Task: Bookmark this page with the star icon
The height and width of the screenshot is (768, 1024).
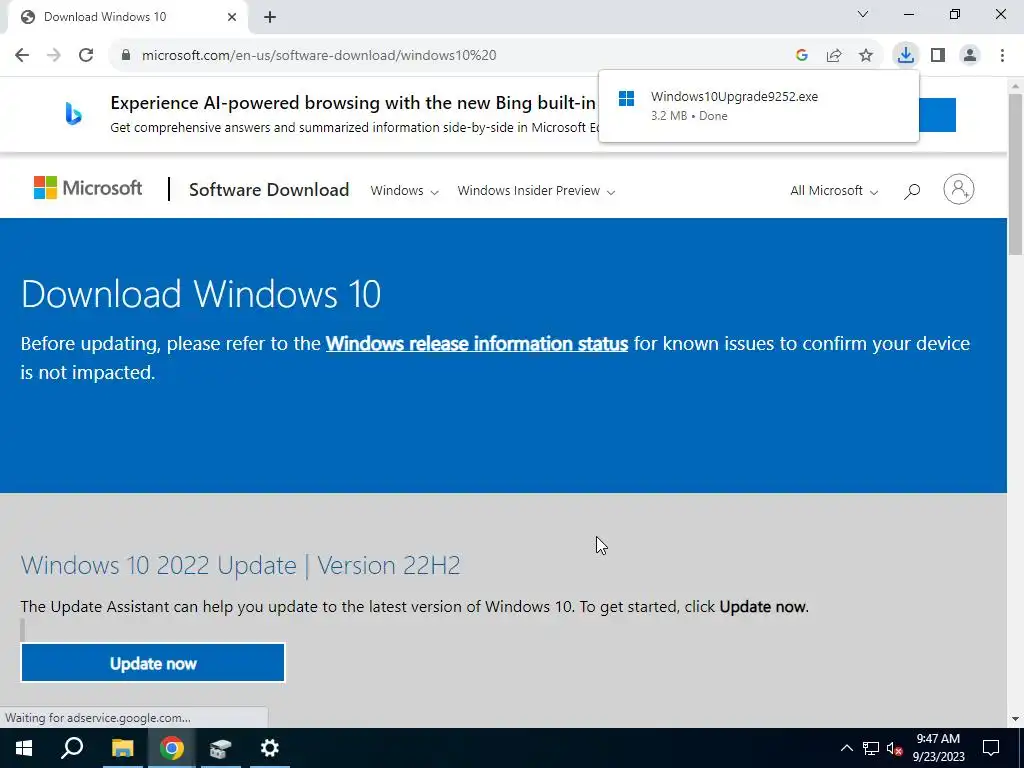Action: point(866,56)
